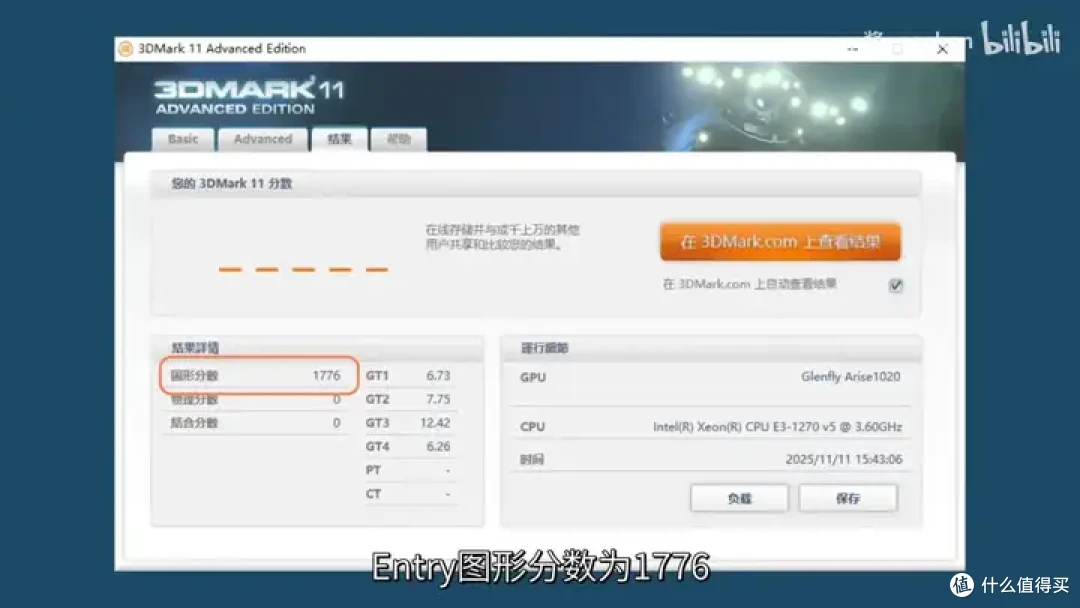The image size is (1080, 608).
Task: Click the GT2 value 7.75
Action: tap(438, 399)
